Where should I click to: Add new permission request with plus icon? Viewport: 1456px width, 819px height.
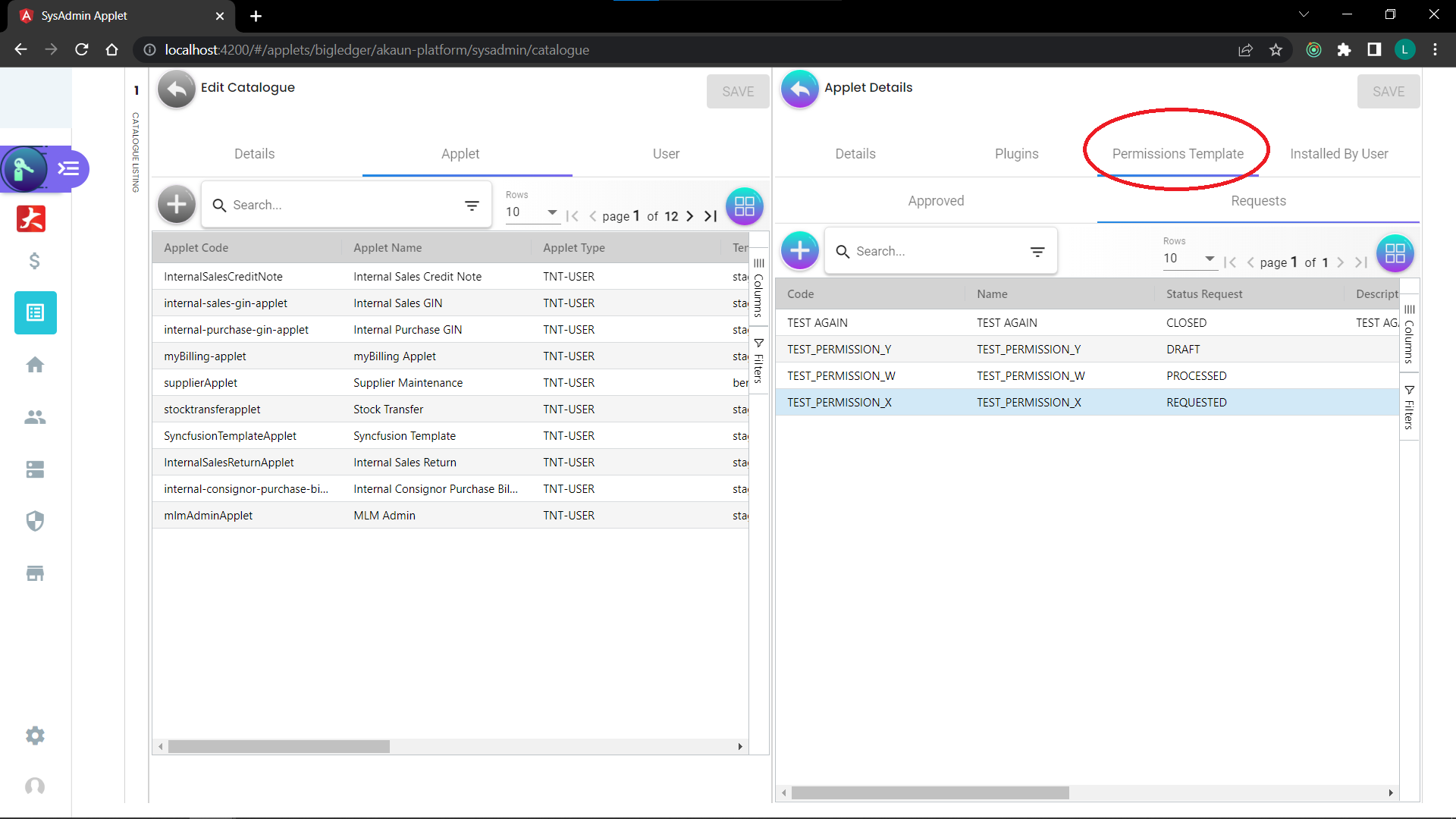coord(799,251)
